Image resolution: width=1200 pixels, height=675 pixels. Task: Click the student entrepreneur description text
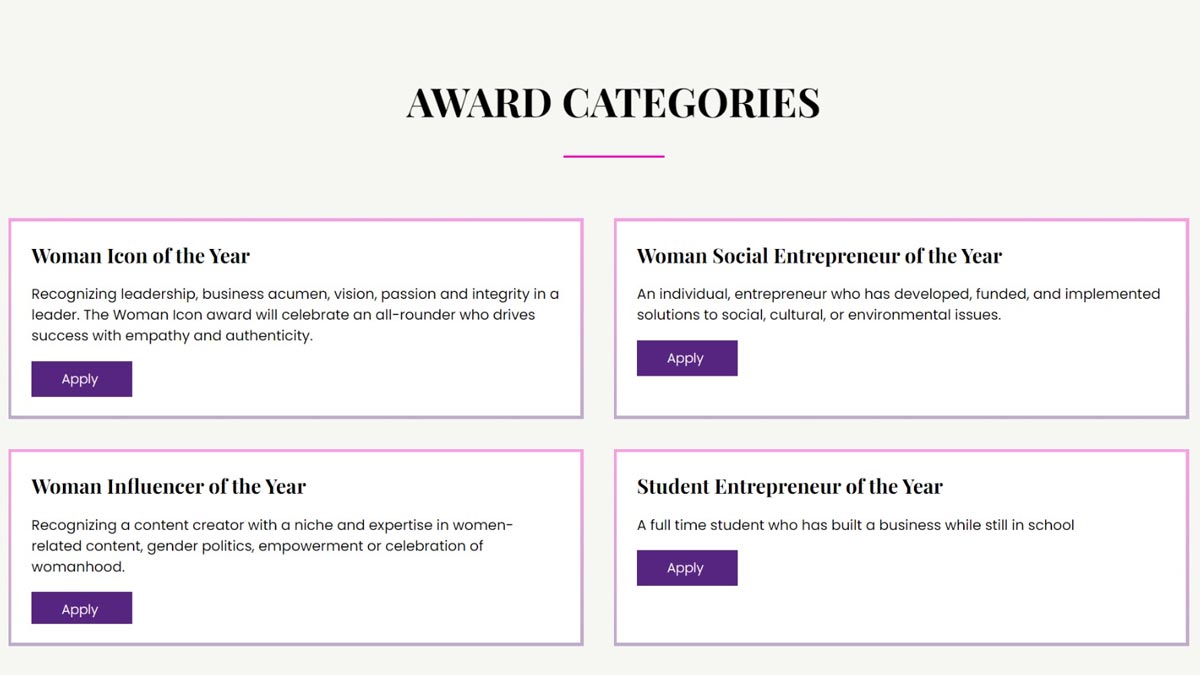click(855, 524)
